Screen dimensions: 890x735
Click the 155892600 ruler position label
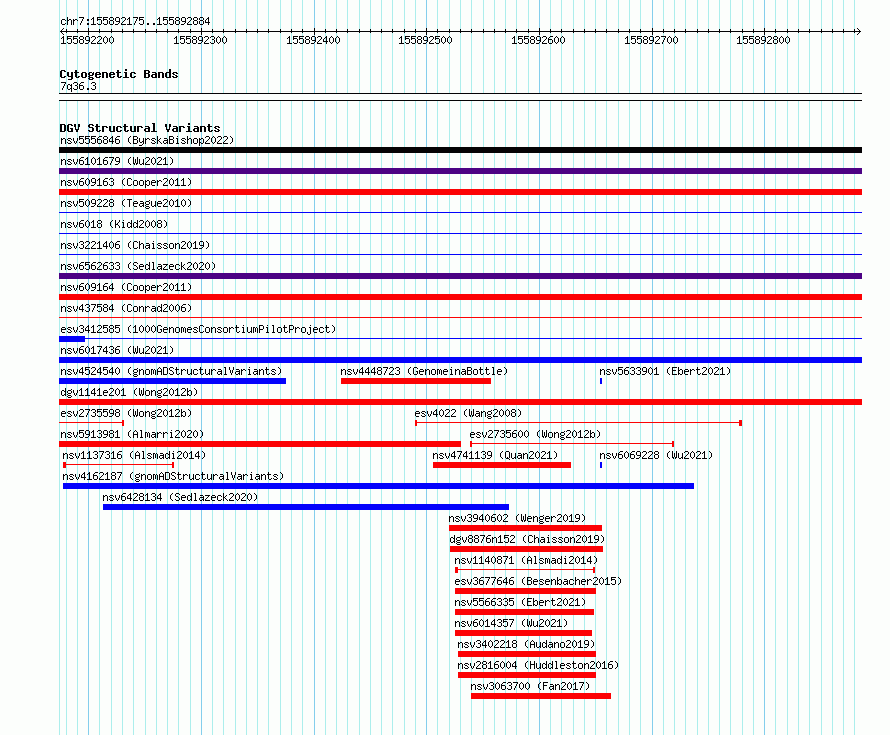tap(538, 40)
